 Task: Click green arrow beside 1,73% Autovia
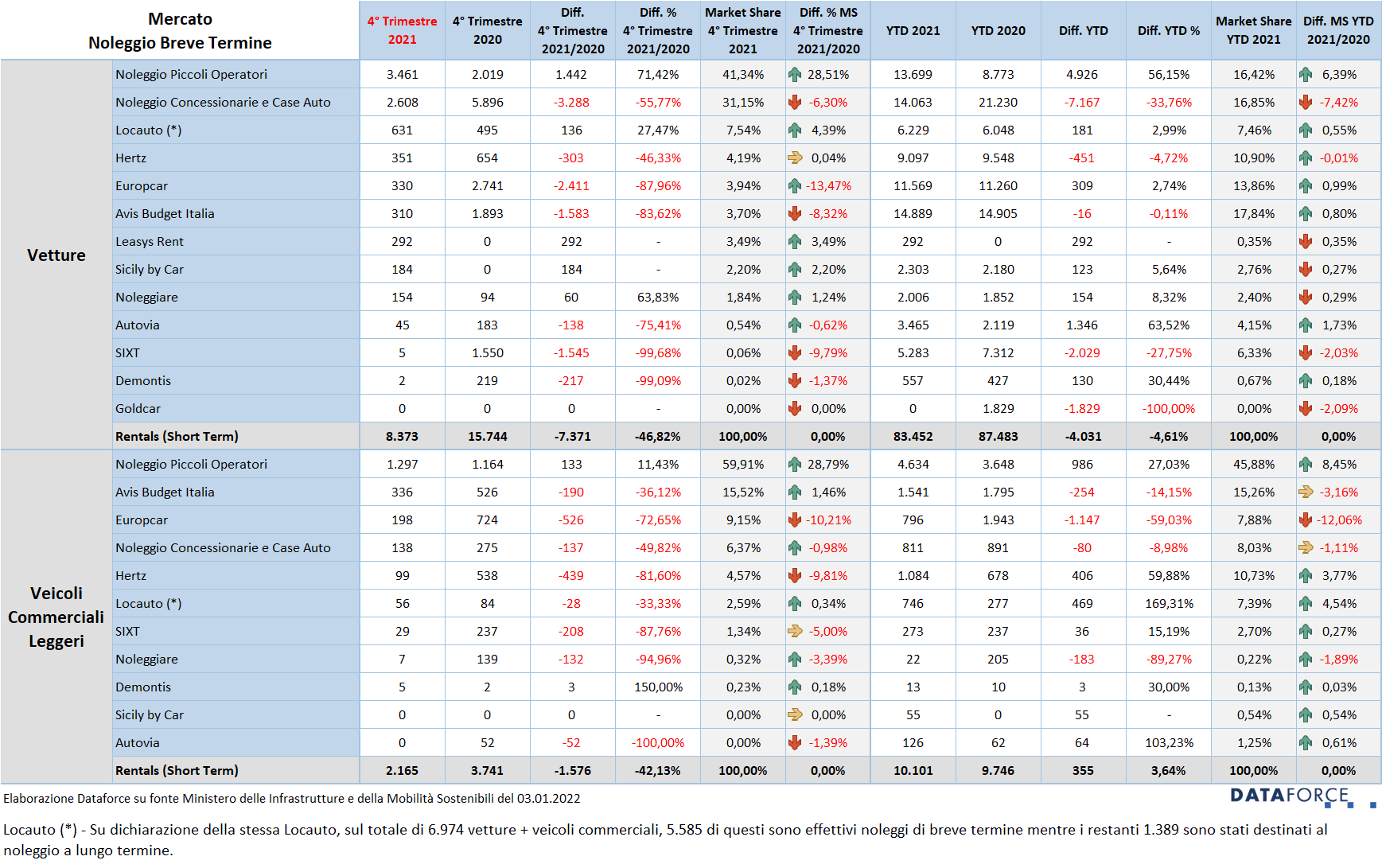(x=1306, y=325)
